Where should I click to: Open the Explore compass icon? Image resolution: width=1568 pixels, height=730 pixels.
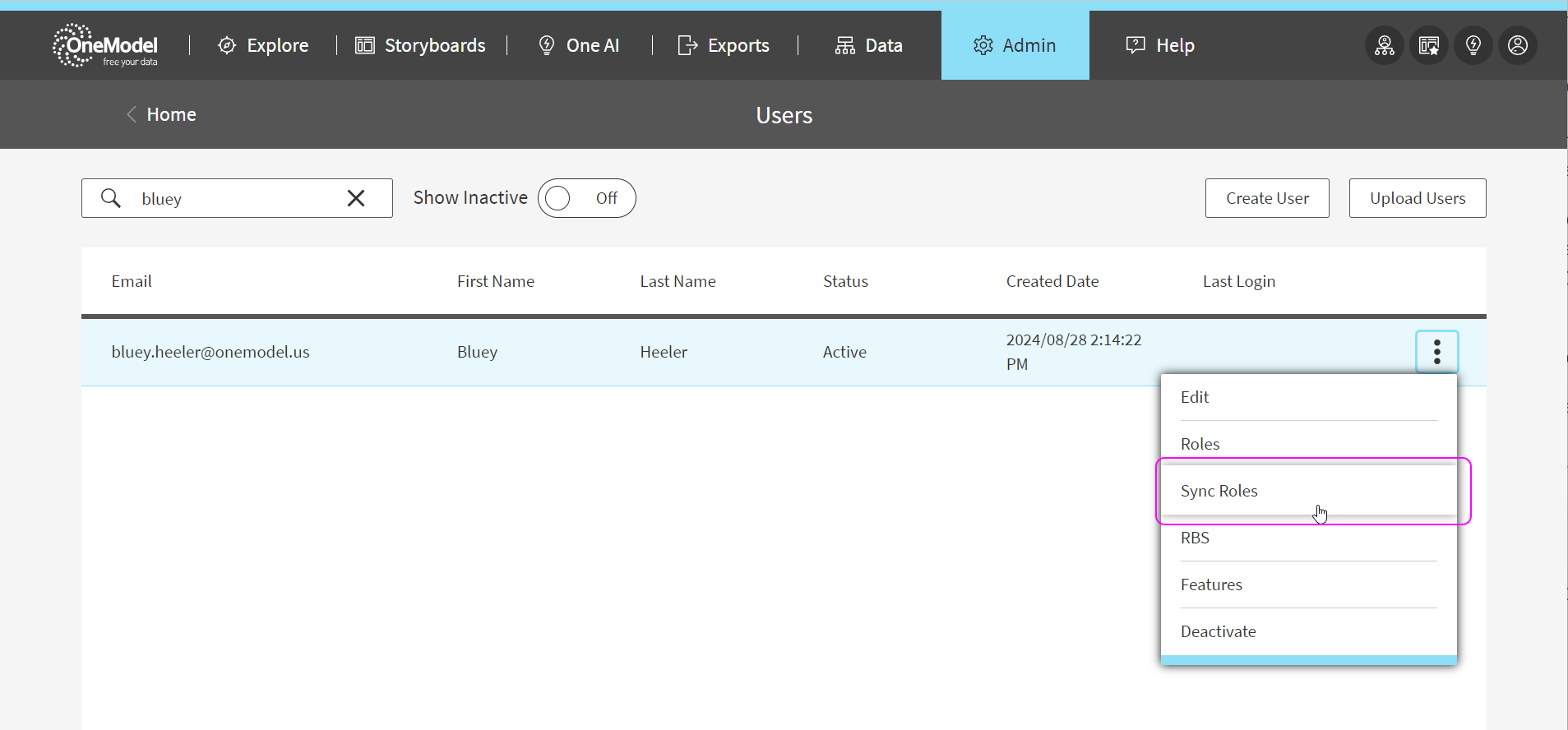point(227,45)
